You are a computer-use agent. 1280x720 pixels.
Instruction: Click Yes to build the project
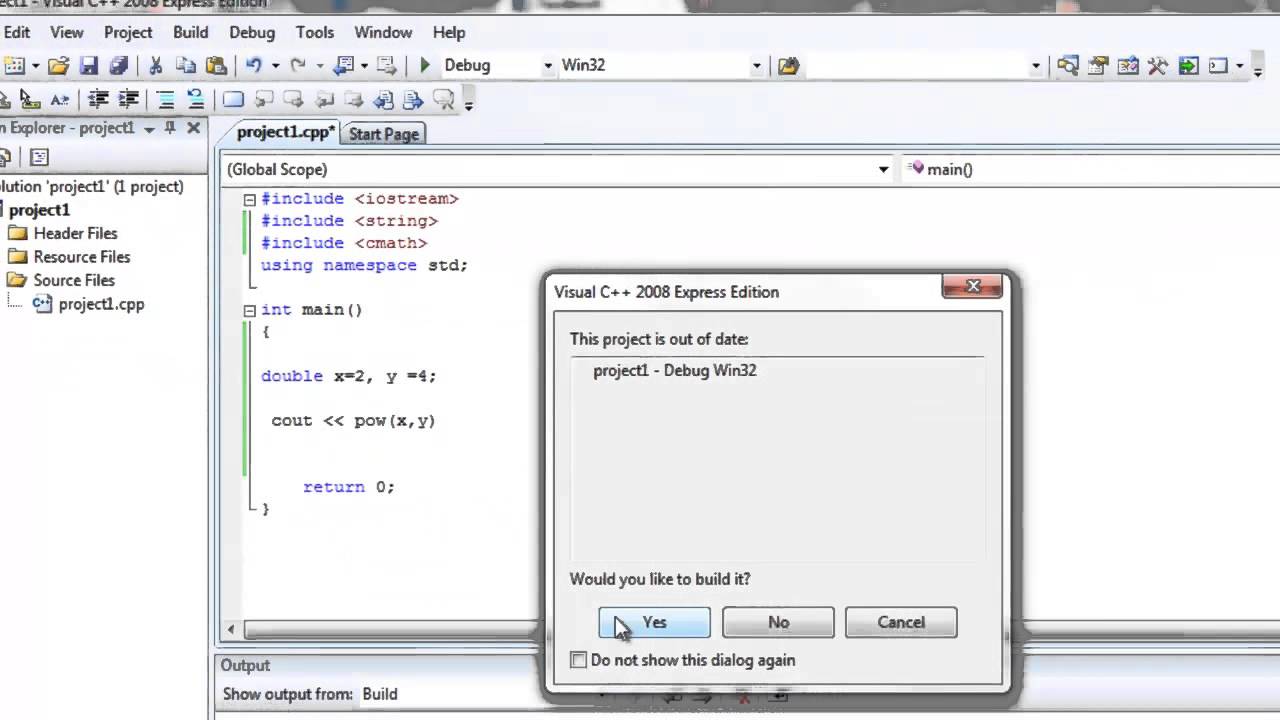point(654,622)
